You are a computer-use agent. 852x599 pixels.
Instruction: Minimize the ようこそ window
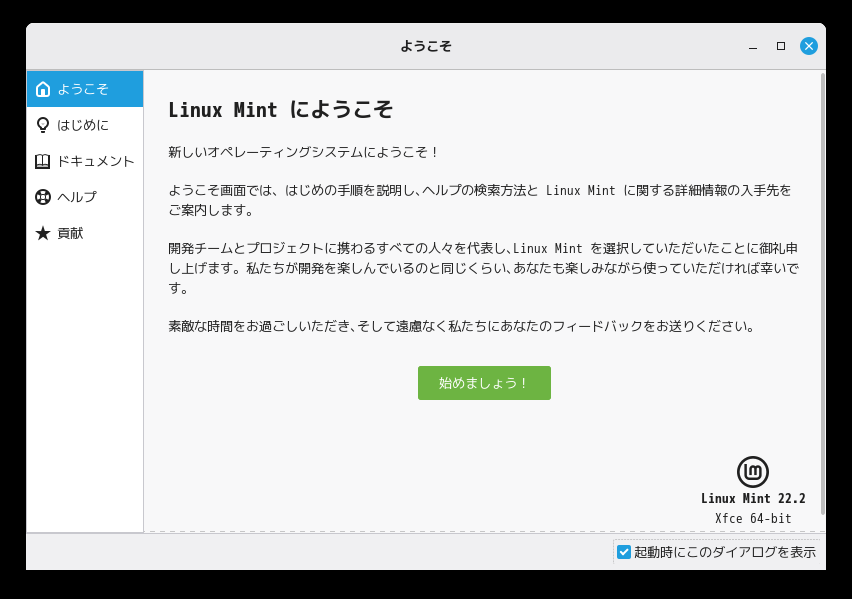pos(753,47)
